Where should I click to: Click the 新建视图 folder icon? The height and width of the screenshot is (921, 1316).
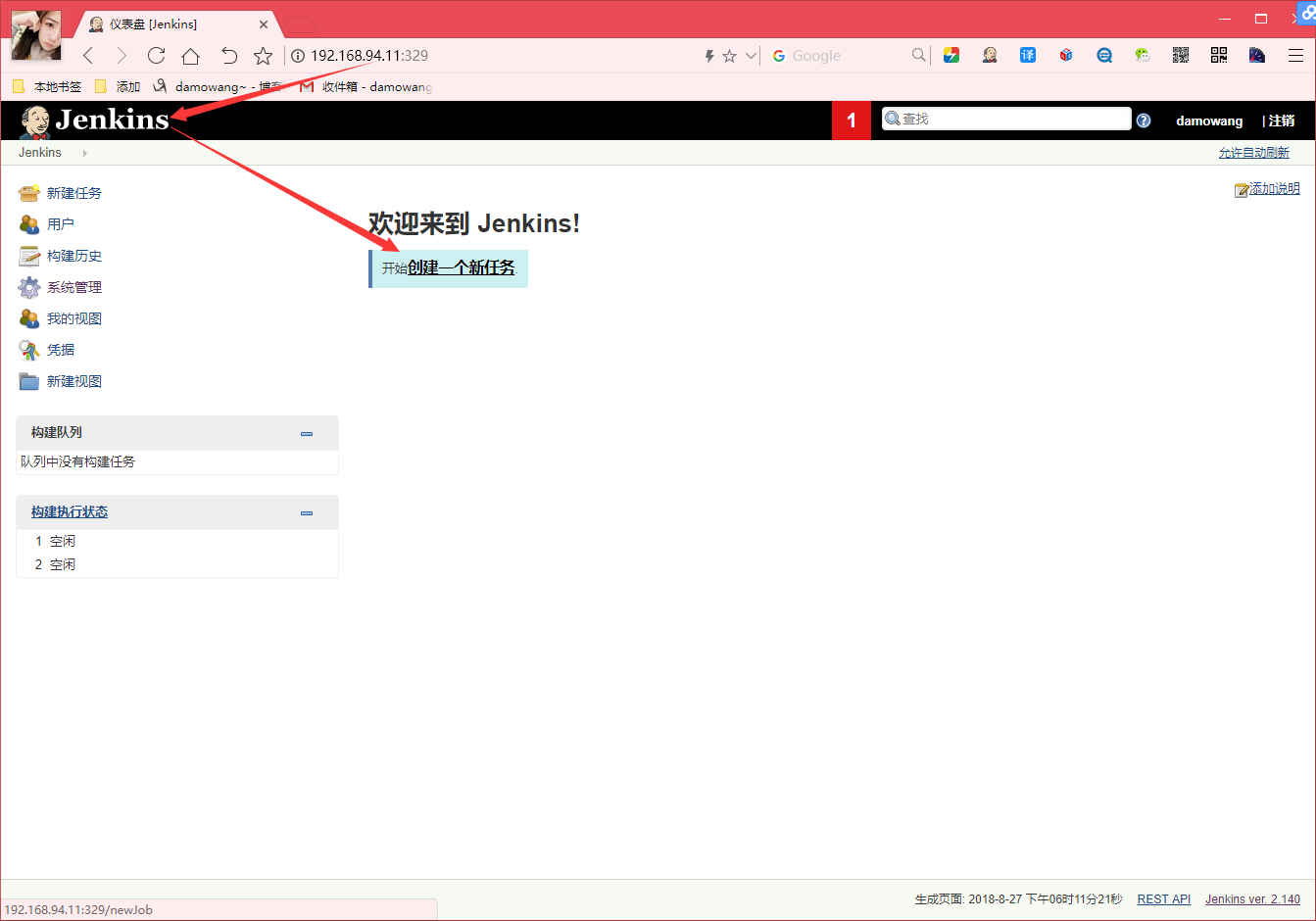29,381
